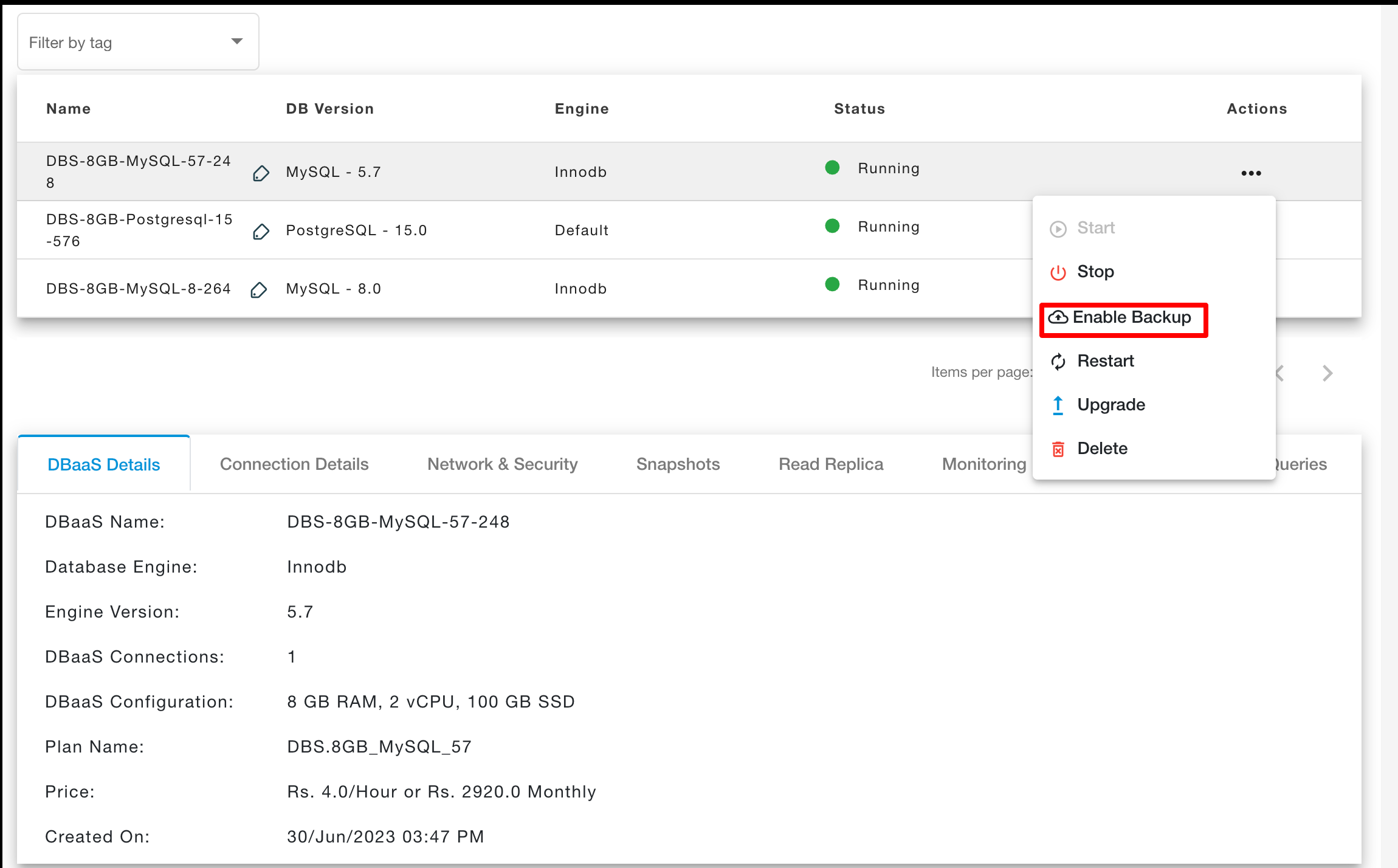The height and width of the screenshot is (868, 1398).
Task: Click the Plan Name value DBS.8GB_MySQL_57
Action: (x=379, y=746)
